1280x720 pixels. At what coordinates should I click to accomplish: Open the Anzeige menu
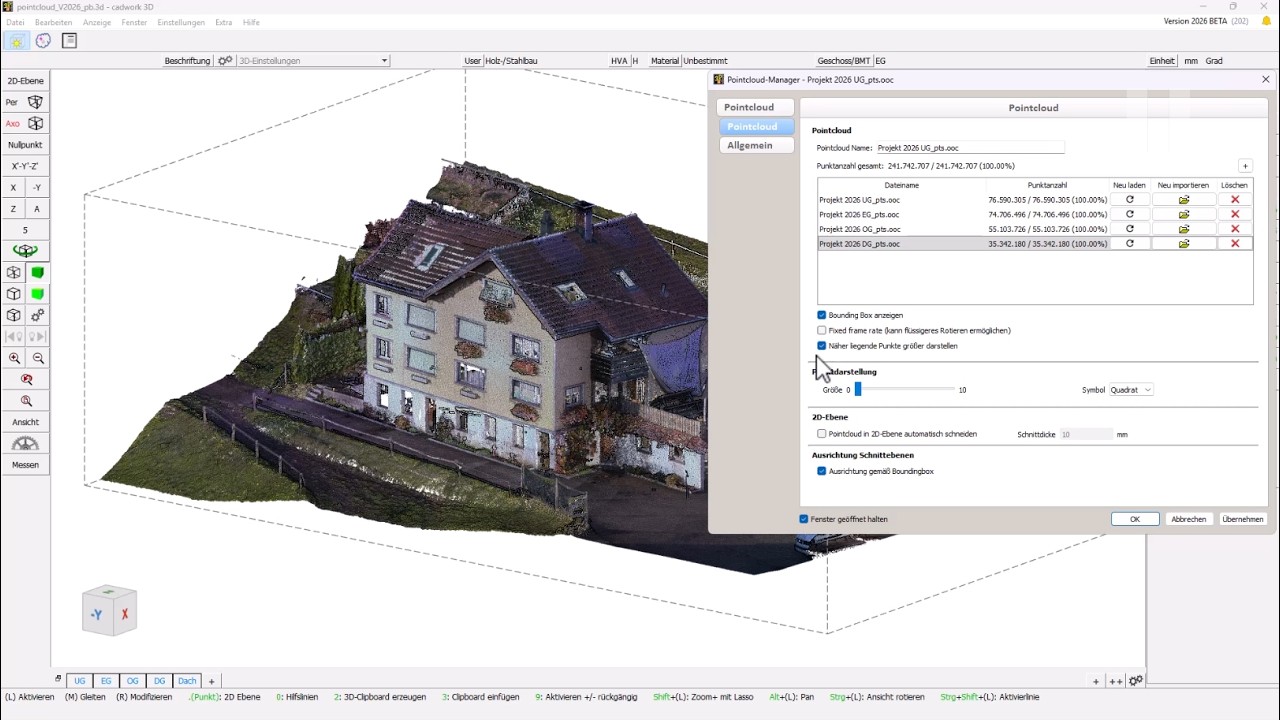[97, 22]
